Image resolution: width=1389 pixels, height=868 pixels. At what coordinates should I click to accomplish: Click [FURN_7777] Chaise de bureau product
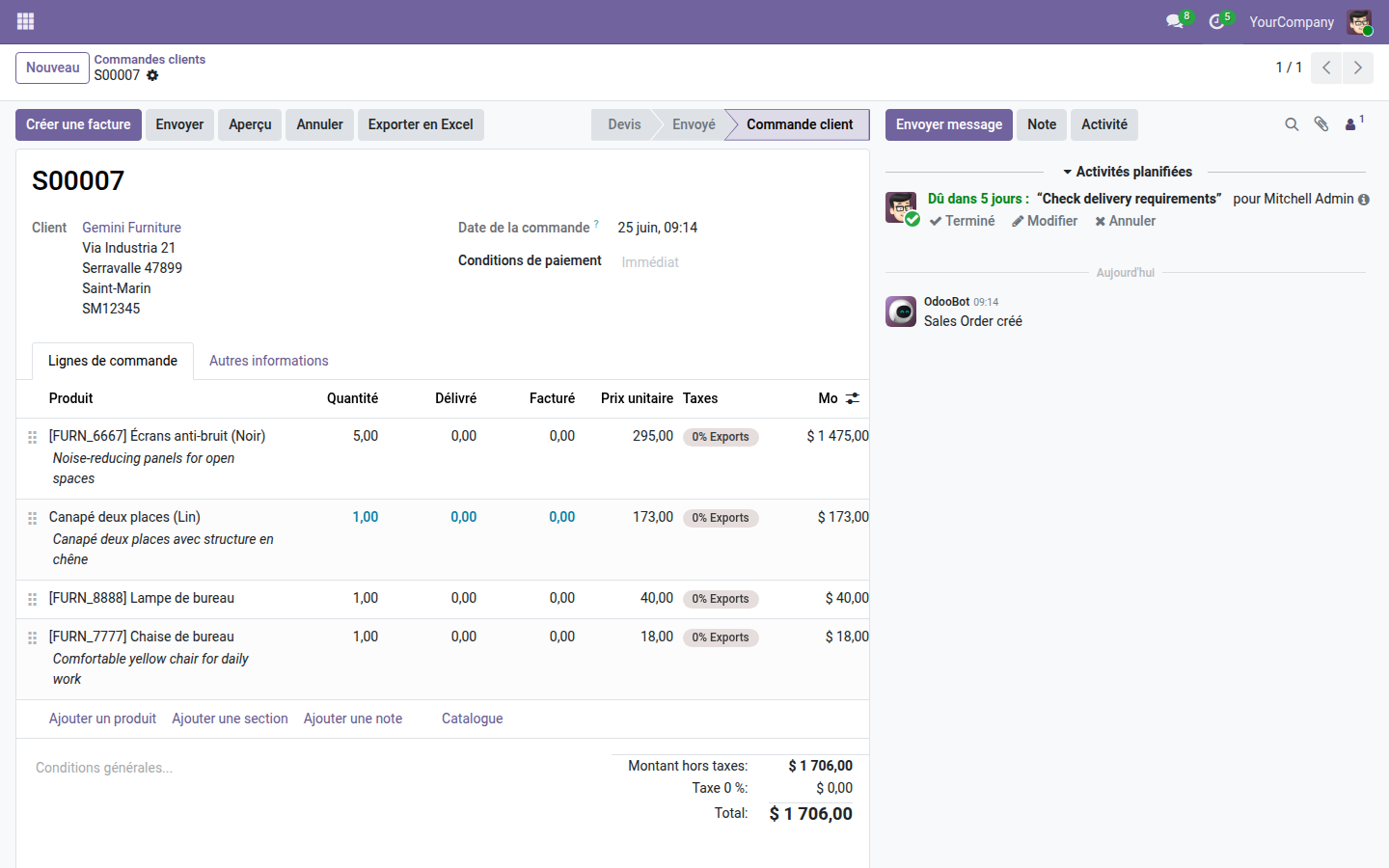[x=142, y=637]
